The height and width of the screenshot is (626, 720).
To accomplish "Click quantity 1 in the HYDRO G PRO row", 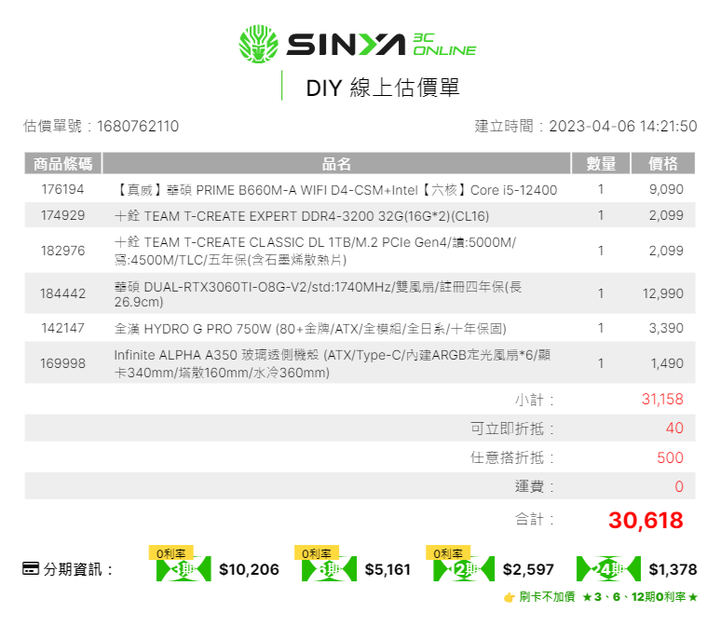I will click(x=601, y=328).
